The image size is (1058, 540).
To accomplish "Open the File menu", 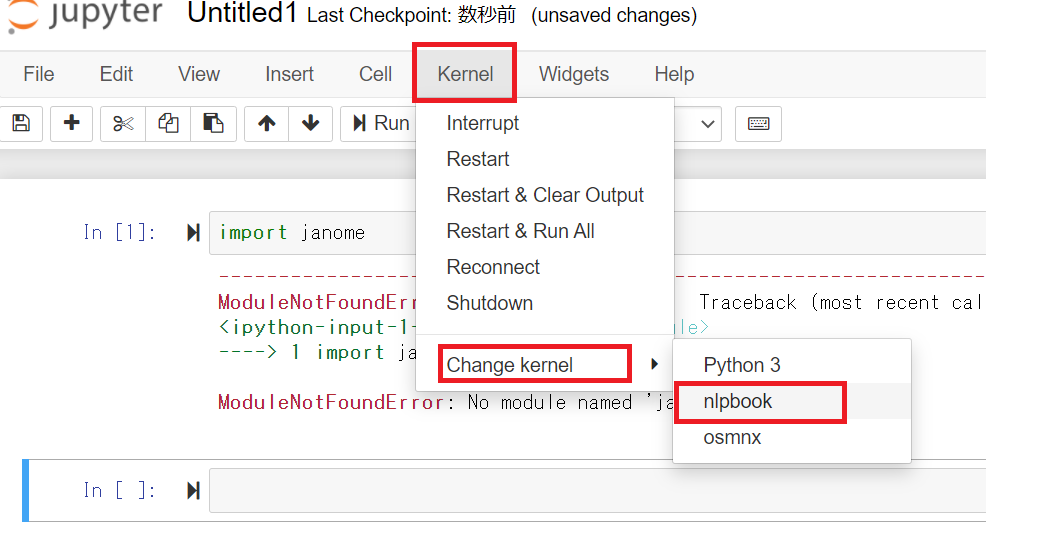I will [38, 74].
